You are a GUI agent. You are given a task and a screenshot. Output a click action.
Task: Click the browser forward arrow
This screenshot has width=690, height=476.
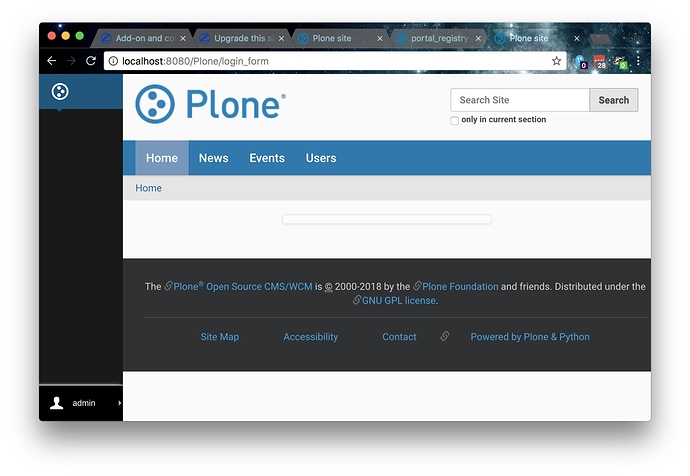[x=71, y=61]
